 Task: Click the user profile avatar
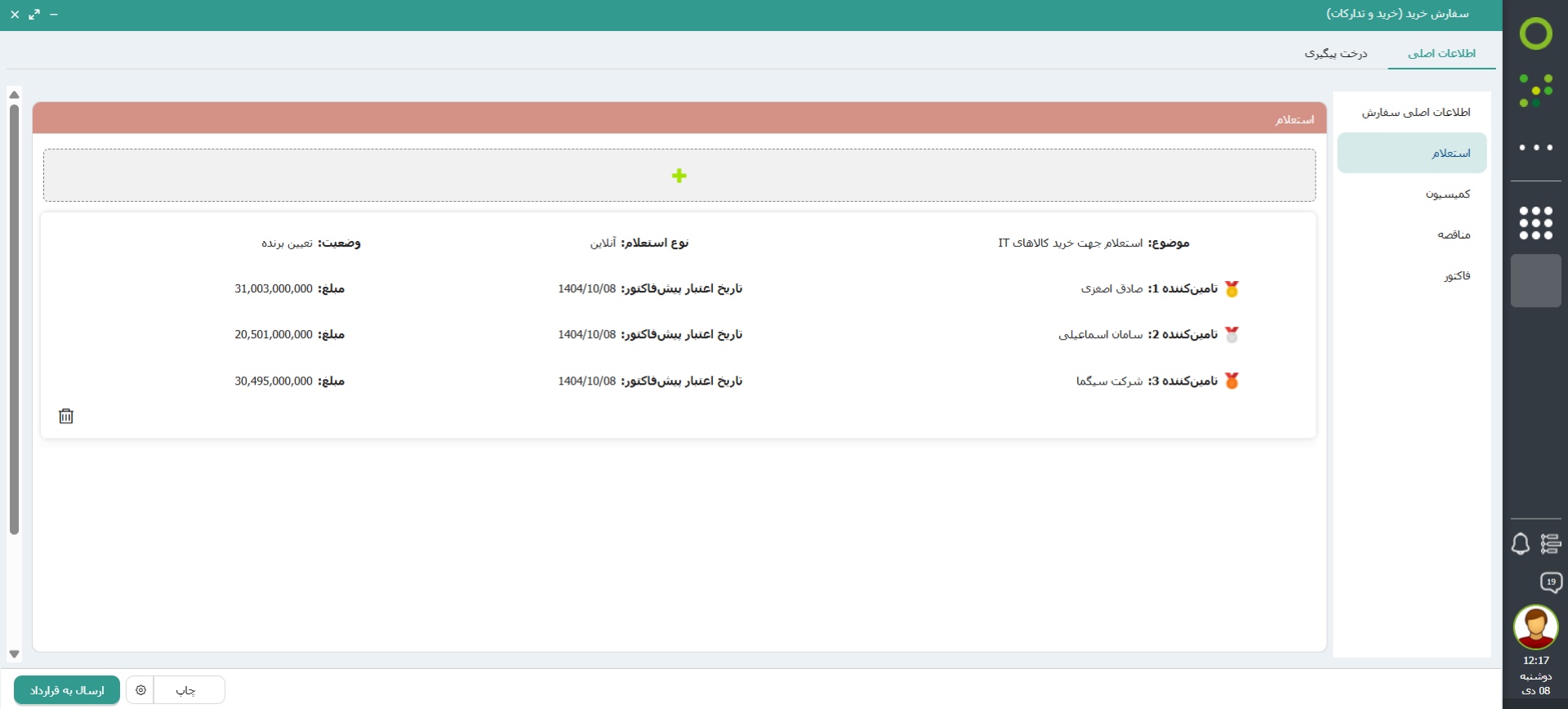(1535, 627)
